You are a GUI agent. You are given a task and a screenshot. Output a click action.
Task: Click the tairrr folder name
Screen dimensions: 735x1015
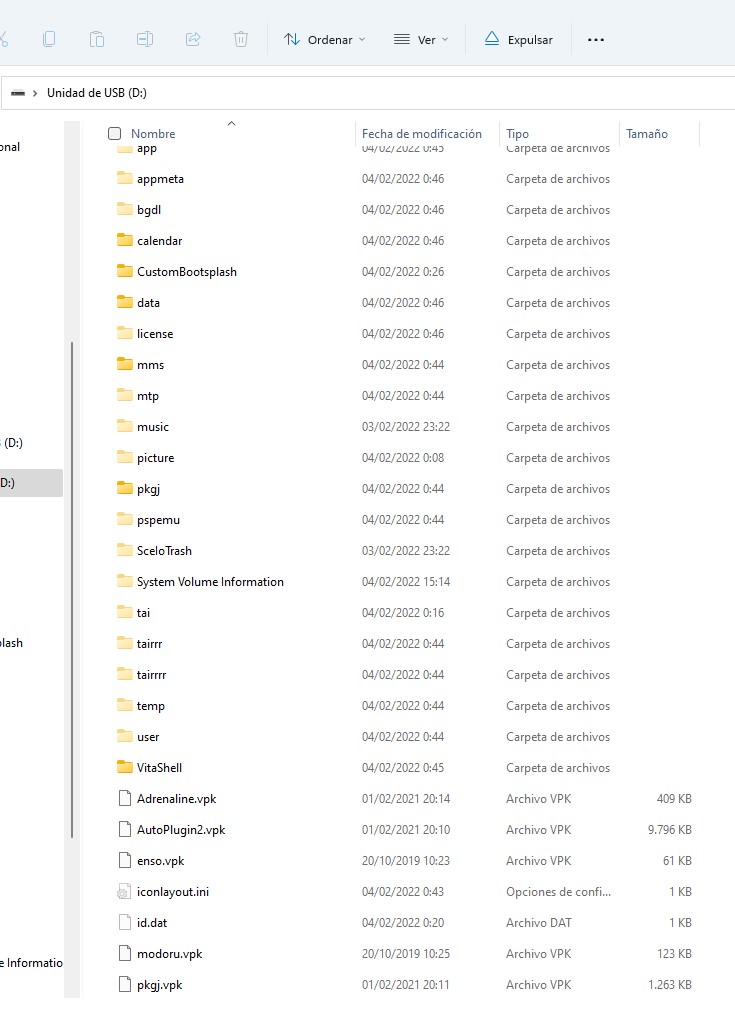coord(149,644)
